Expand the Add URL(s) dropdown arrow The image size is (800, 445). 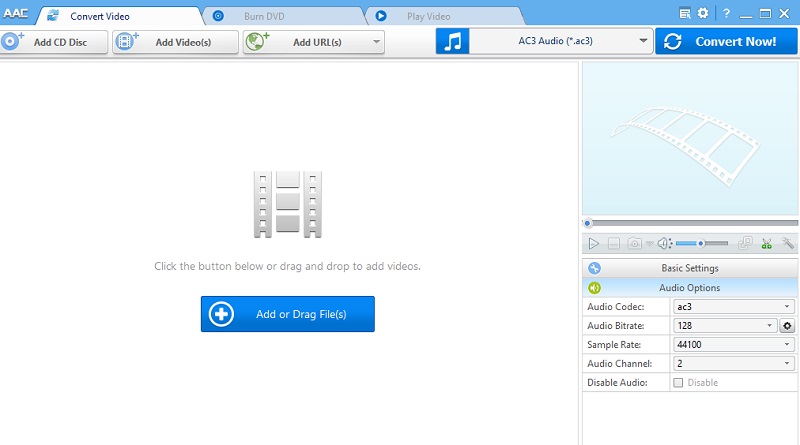(x=377, y=42)
